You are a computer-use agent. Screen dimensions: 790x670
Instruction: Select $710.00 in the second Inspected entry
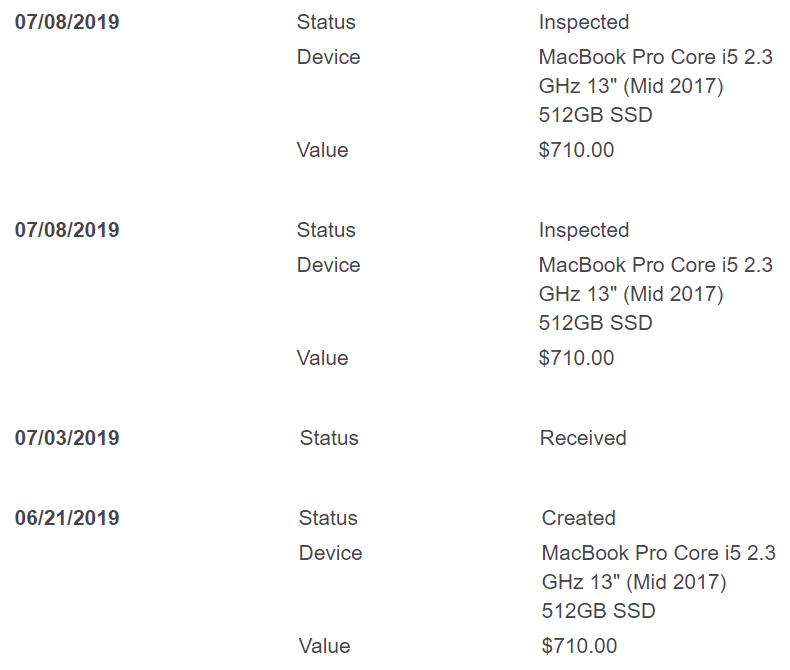(x=576, y=358)
